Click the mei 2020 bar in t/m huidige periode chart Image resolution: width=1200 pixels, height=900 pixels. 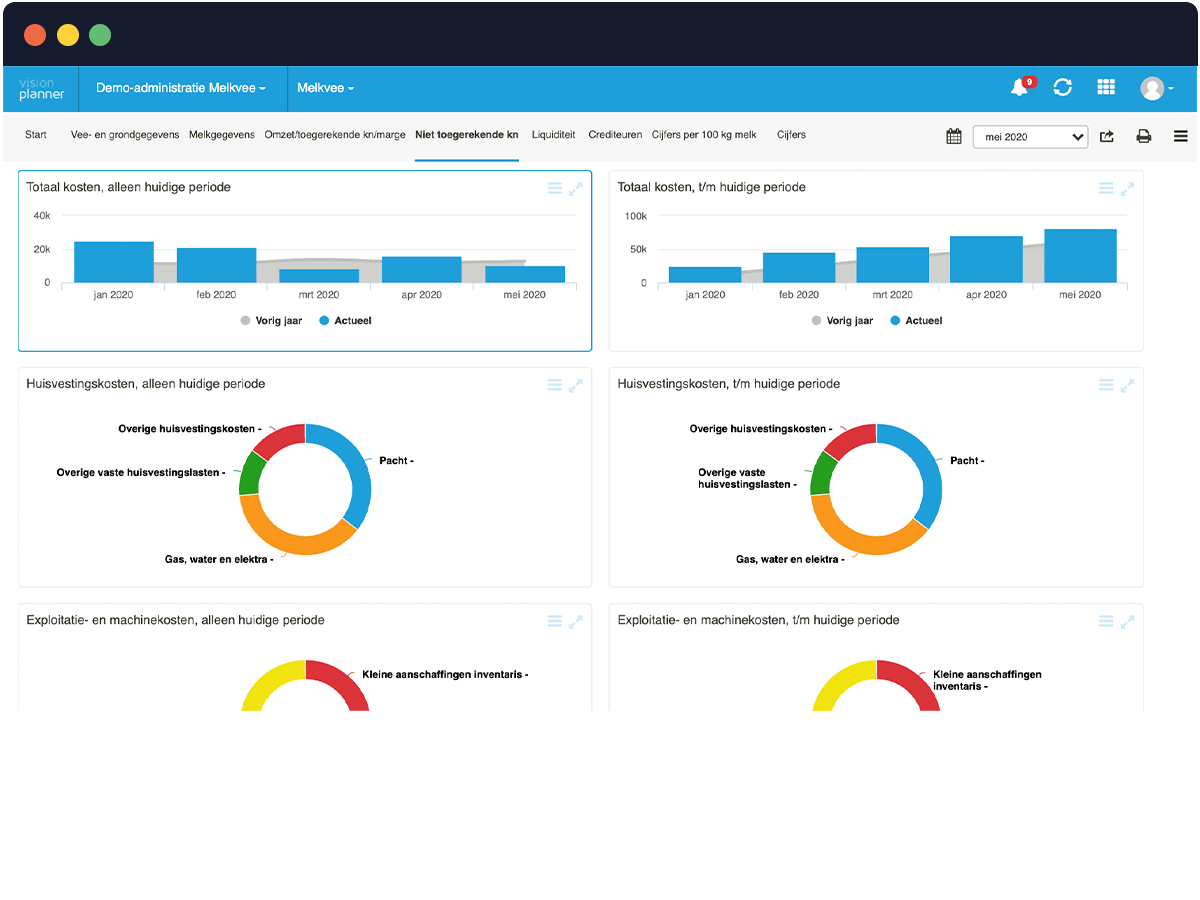[1080, 256]
